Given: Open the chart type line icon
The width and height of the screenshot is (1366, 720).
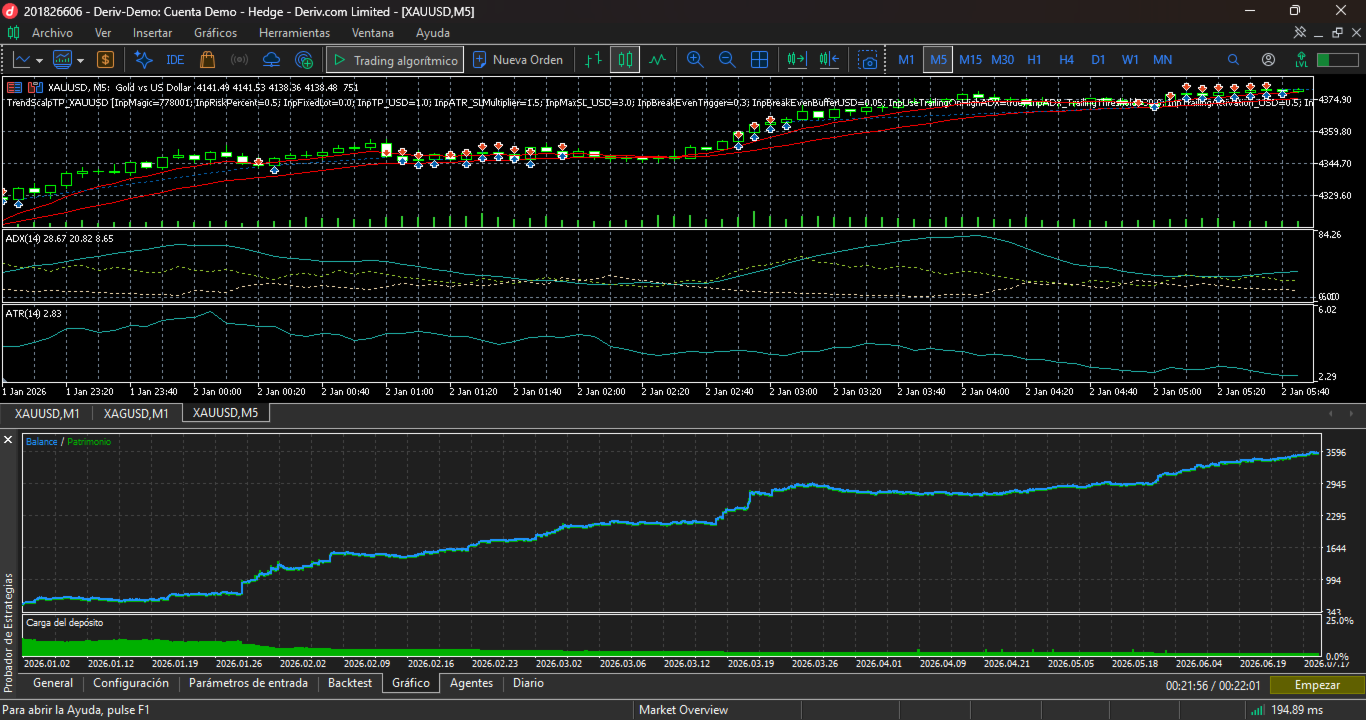Looking at the screenshot, I should tap(23, 60).
